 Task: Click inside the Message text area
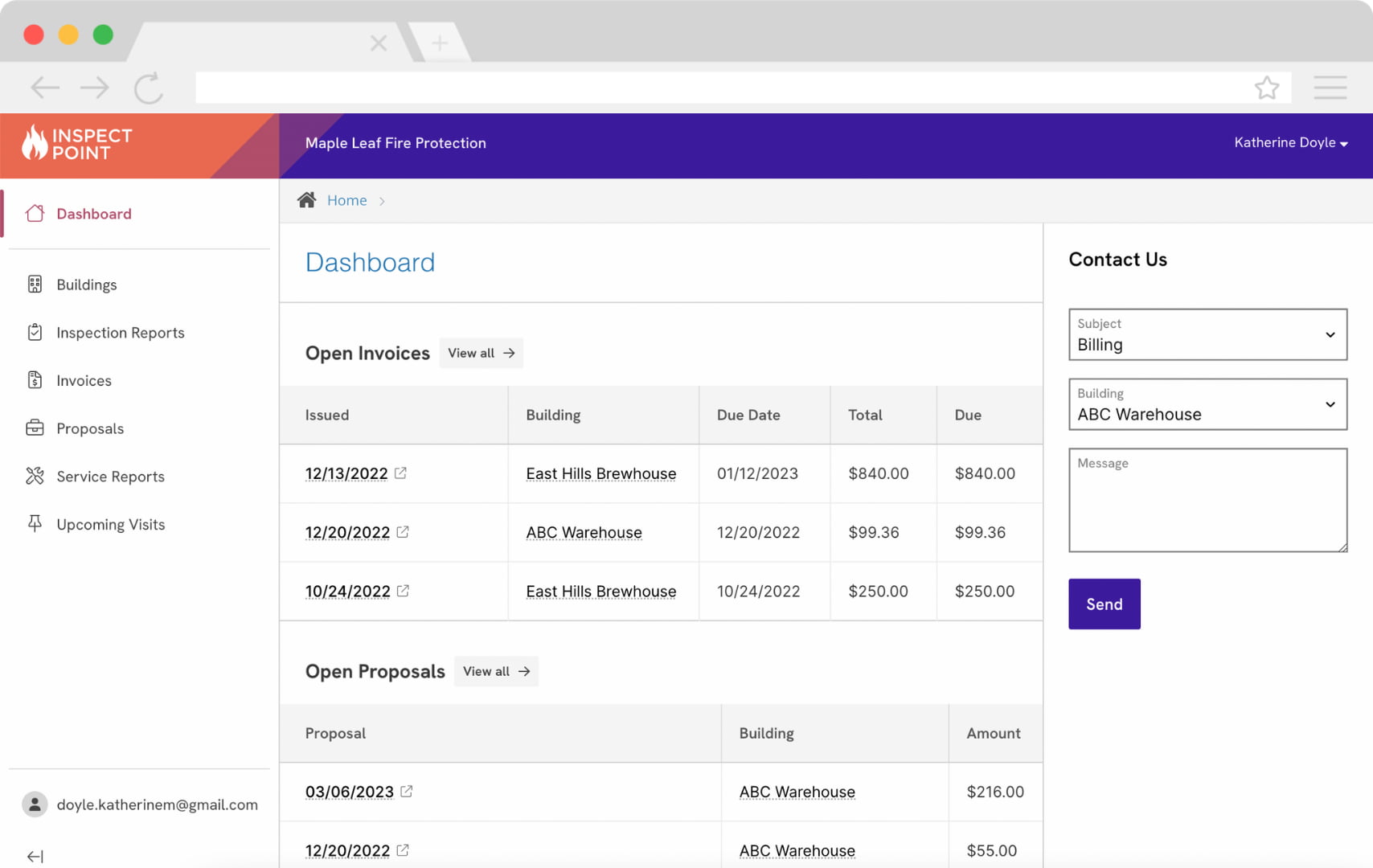1207,500
